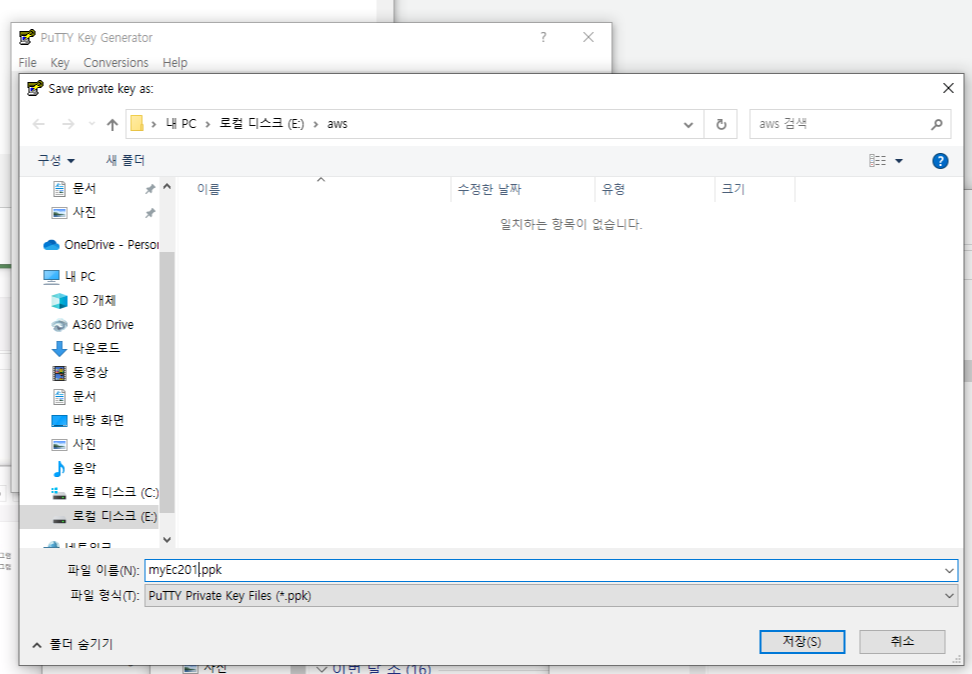Click the PuTTY Key Generator title icon

(27, 37)
